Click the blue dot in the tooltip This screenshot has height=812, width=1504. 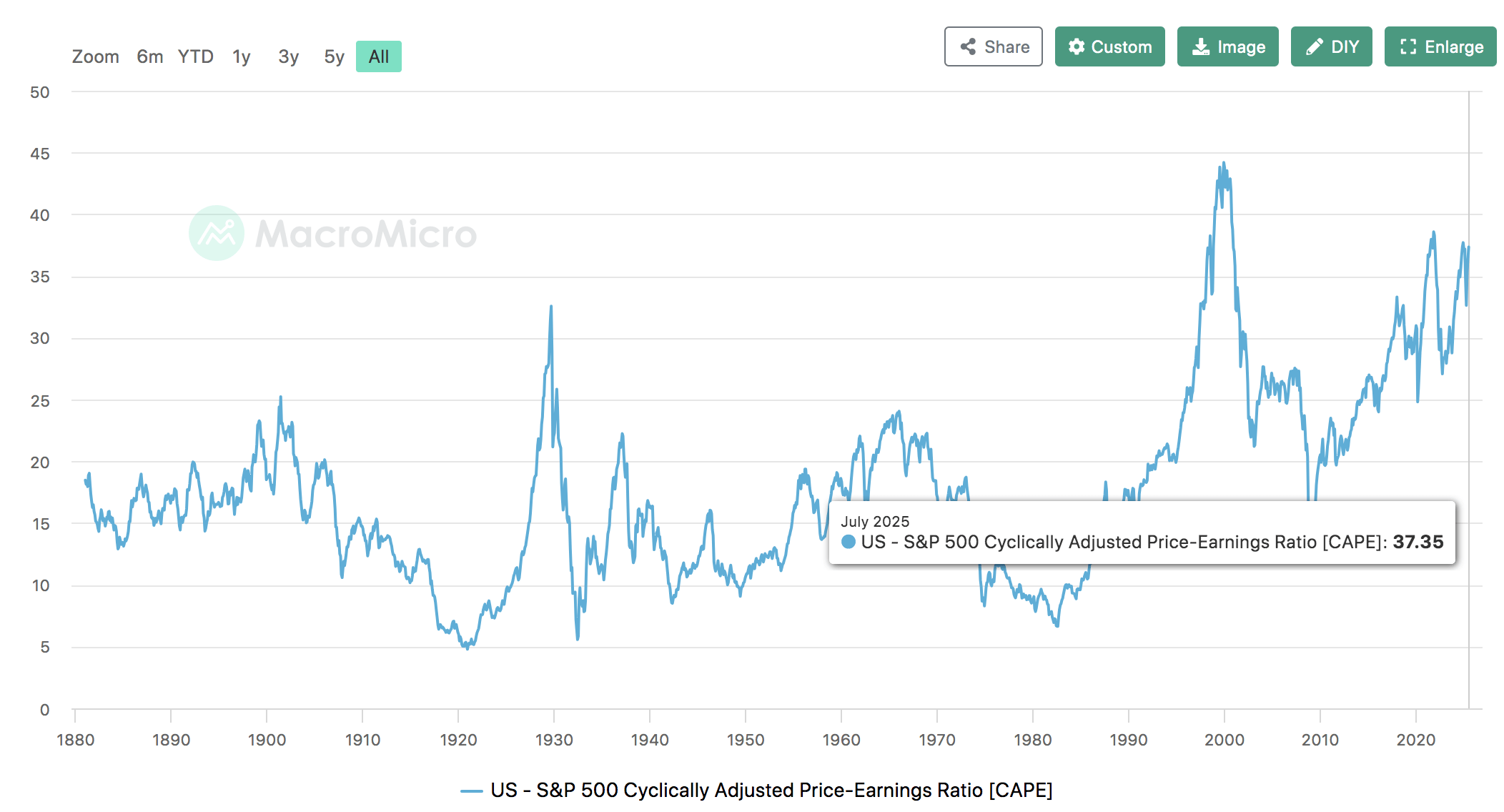[x=849, y=542]
